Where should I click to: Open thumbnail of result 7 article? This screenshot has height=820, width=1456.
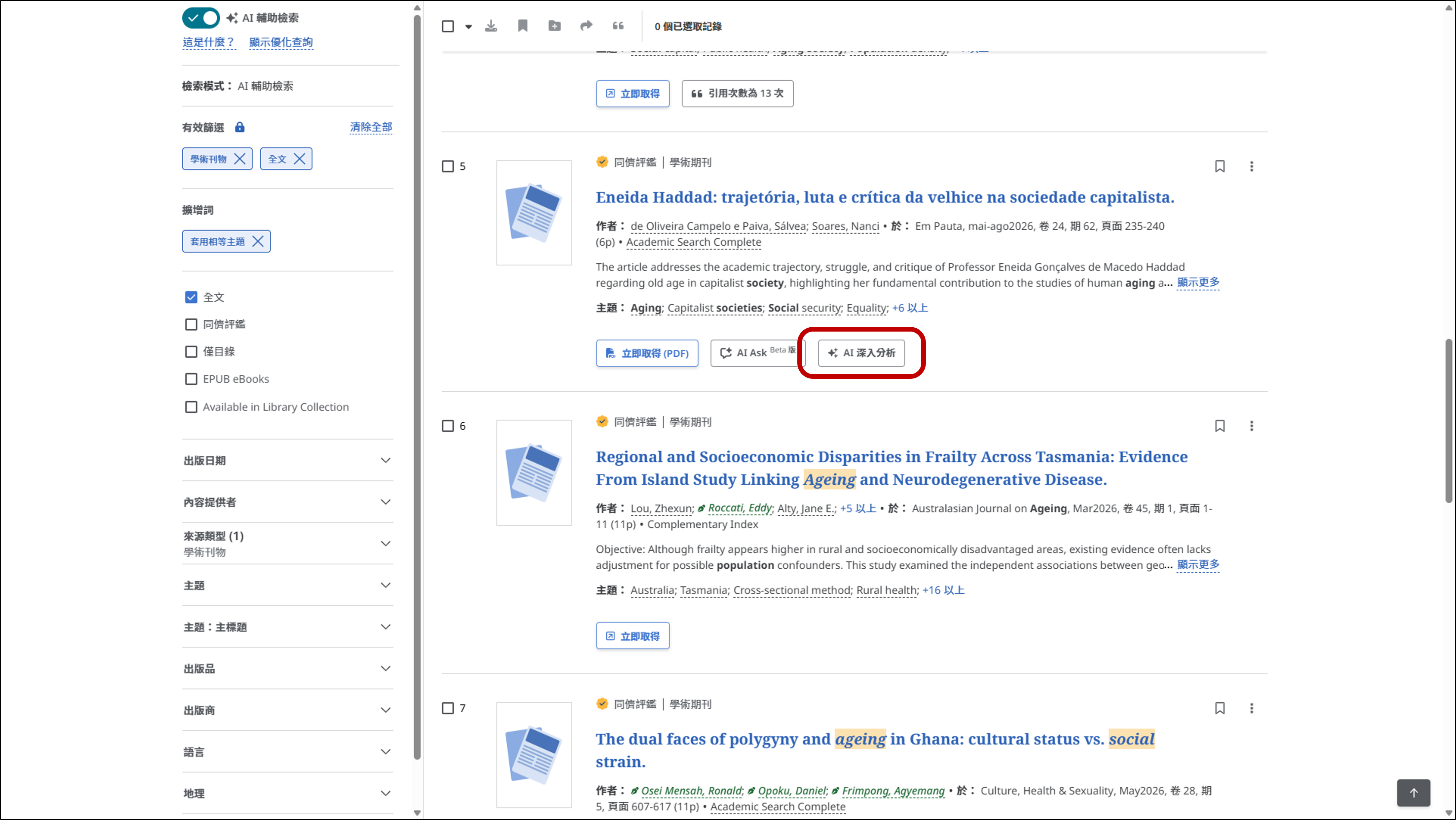(534, 755)
